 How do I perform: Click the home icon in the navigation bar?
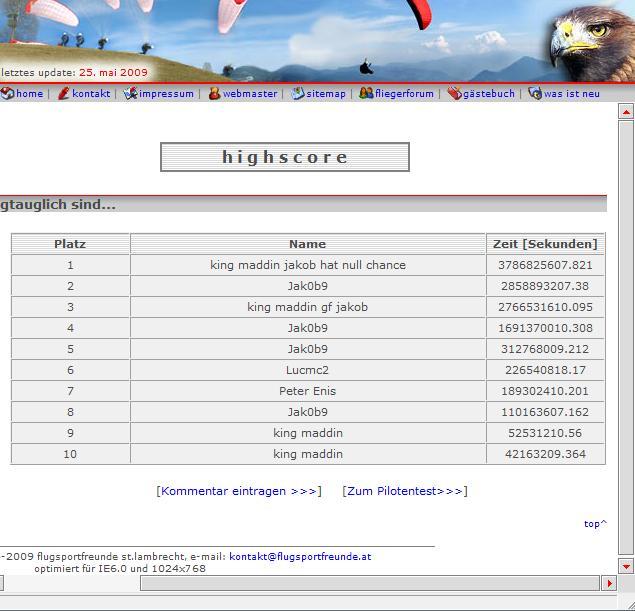point(7,93)
